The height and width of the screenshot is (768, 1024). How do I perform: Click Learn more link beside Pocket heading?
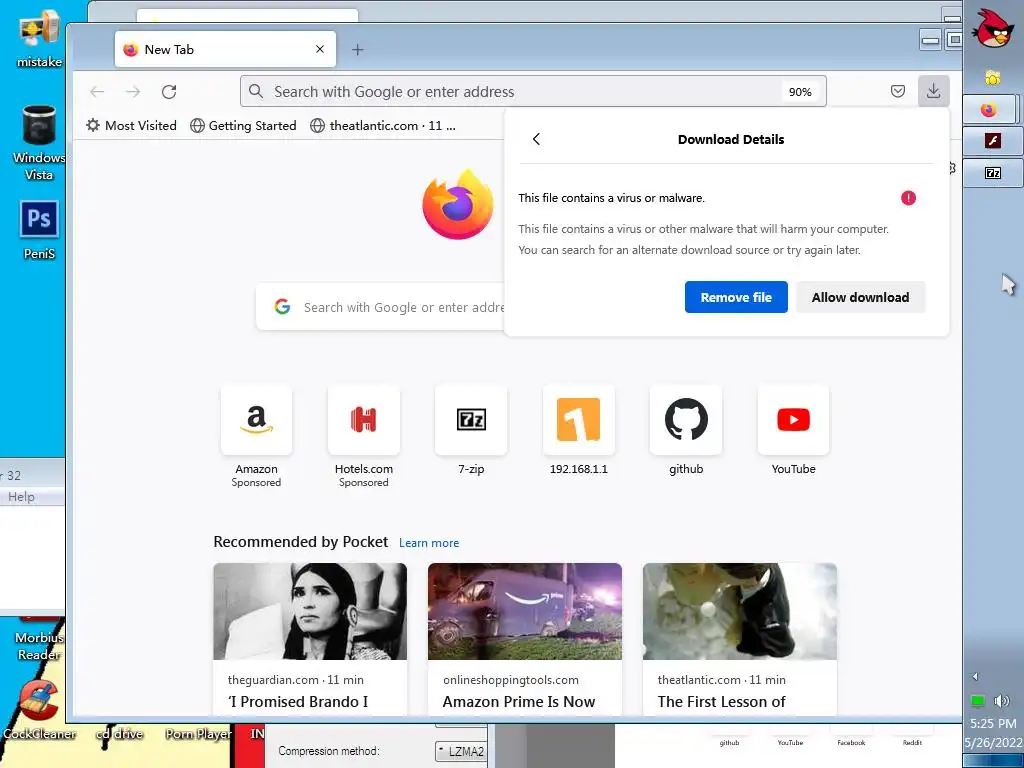[429, 543]
